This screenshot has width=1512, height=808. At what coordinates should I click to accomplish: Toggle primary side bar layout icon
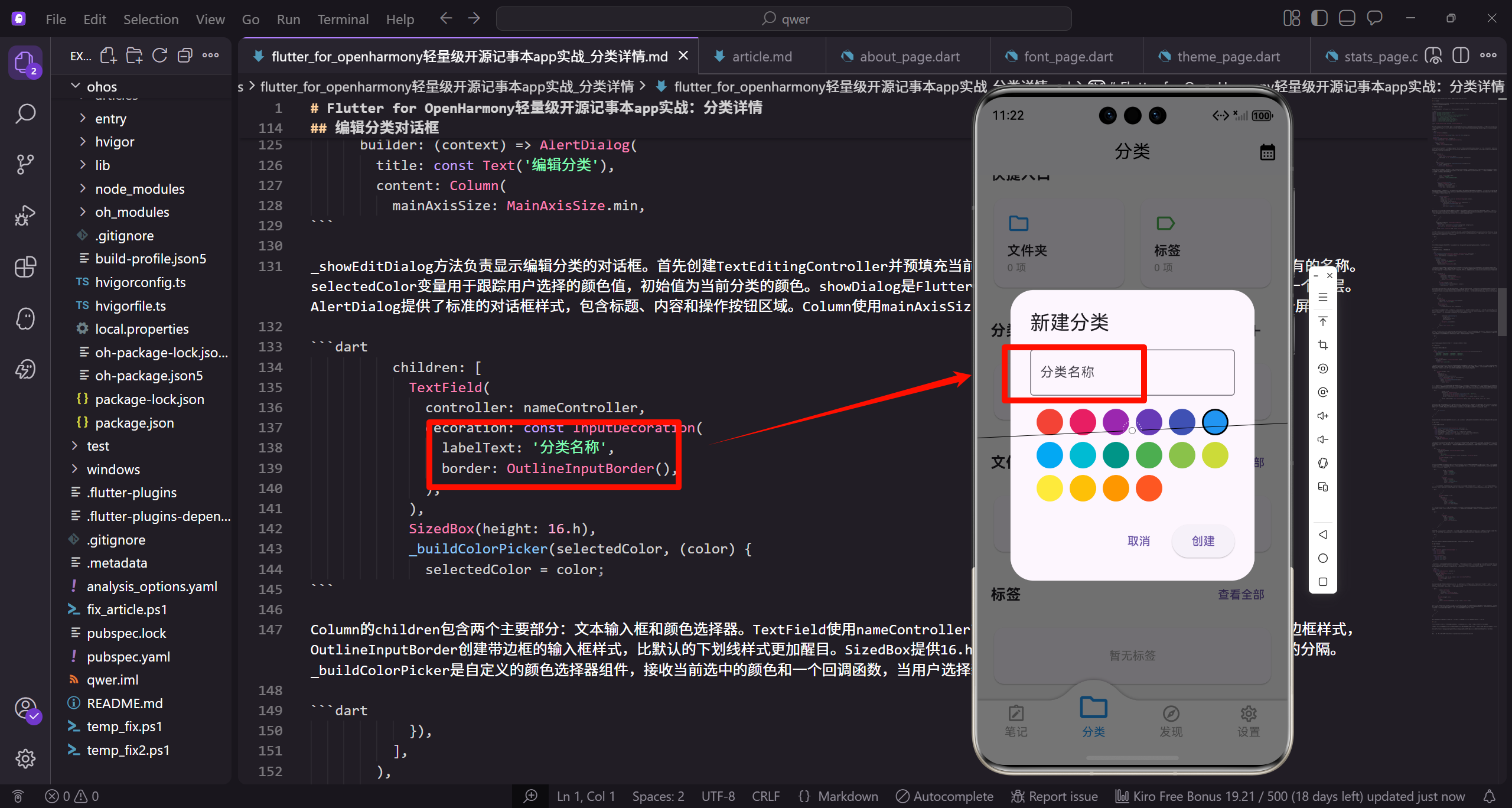[1319, 18]
